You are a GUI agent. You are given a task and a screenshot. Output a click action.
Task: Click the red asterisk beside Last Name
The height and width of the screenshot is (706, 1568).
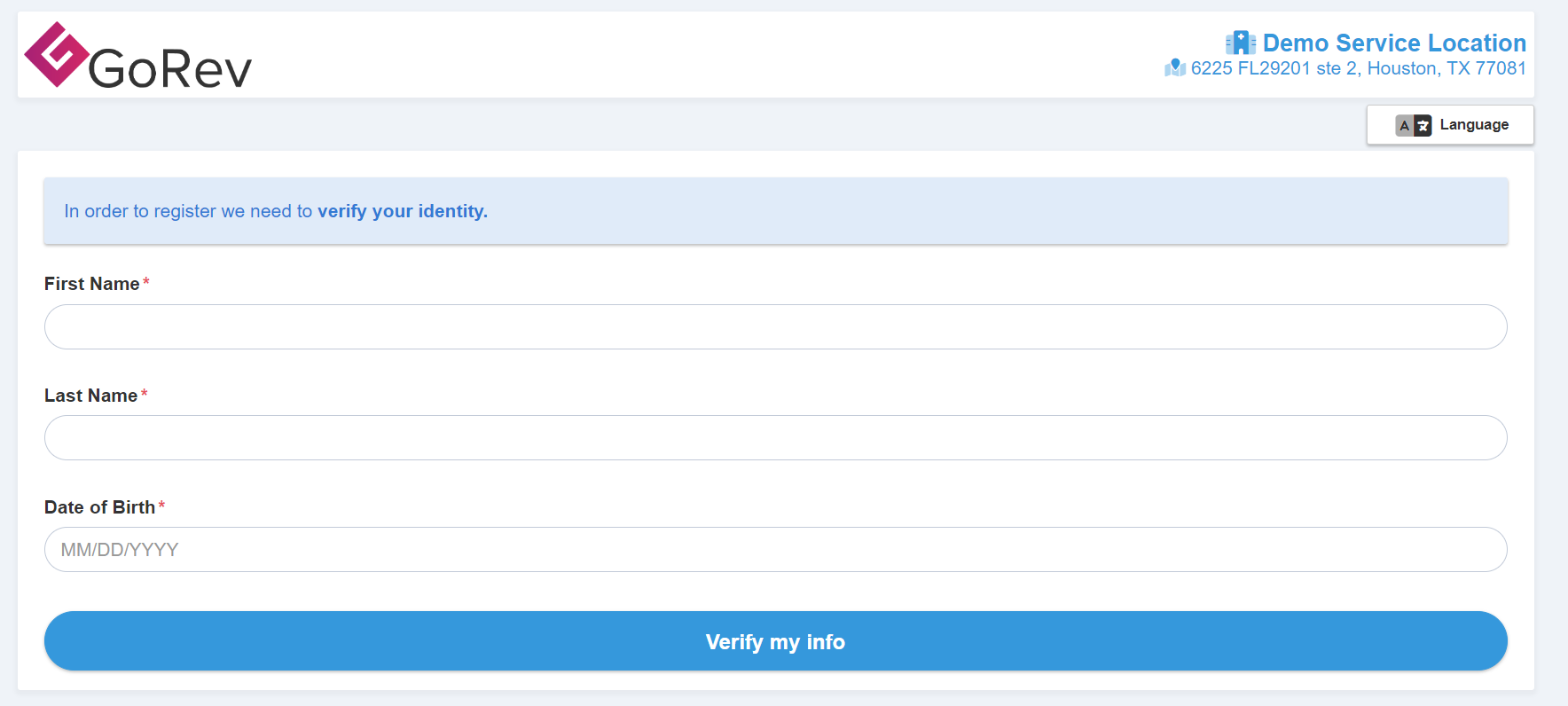point(144,394)
